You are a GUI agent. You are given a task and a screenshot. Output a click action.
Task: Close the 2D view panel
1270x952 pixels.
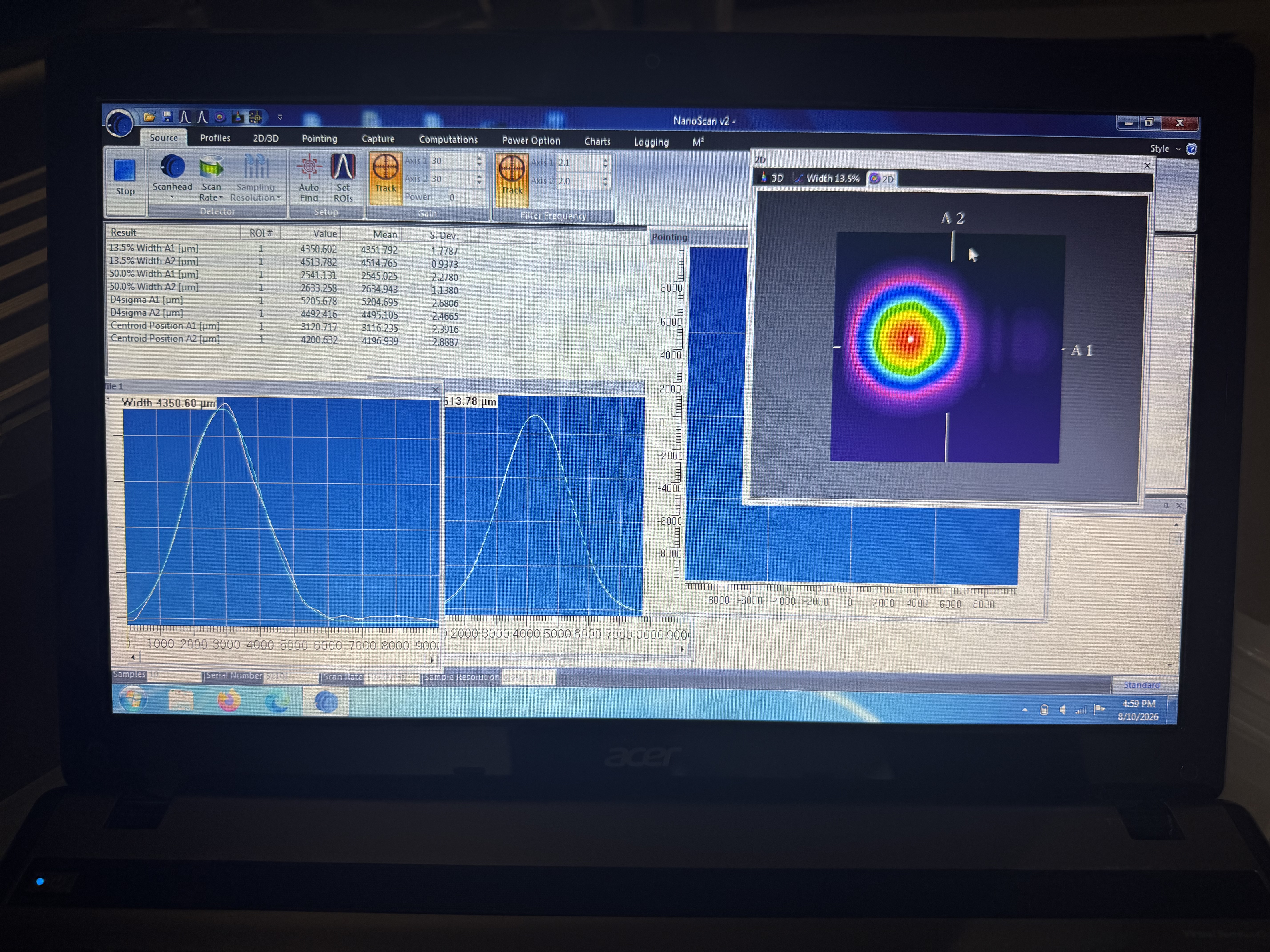pos(1147,166)
